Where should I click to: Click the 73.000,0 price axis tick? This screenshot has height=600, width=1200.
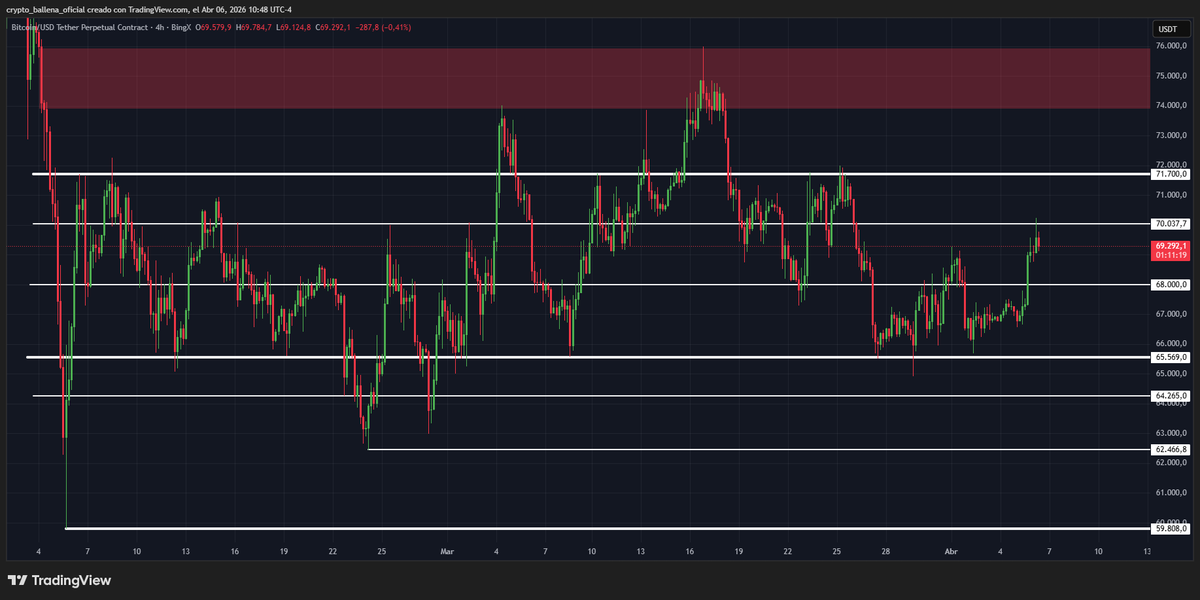1170,135
